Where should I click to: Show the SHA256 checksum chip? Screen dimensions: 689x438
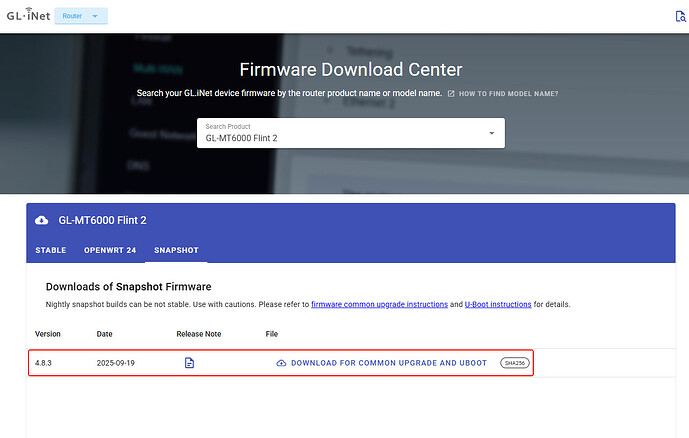click(514, 363)
